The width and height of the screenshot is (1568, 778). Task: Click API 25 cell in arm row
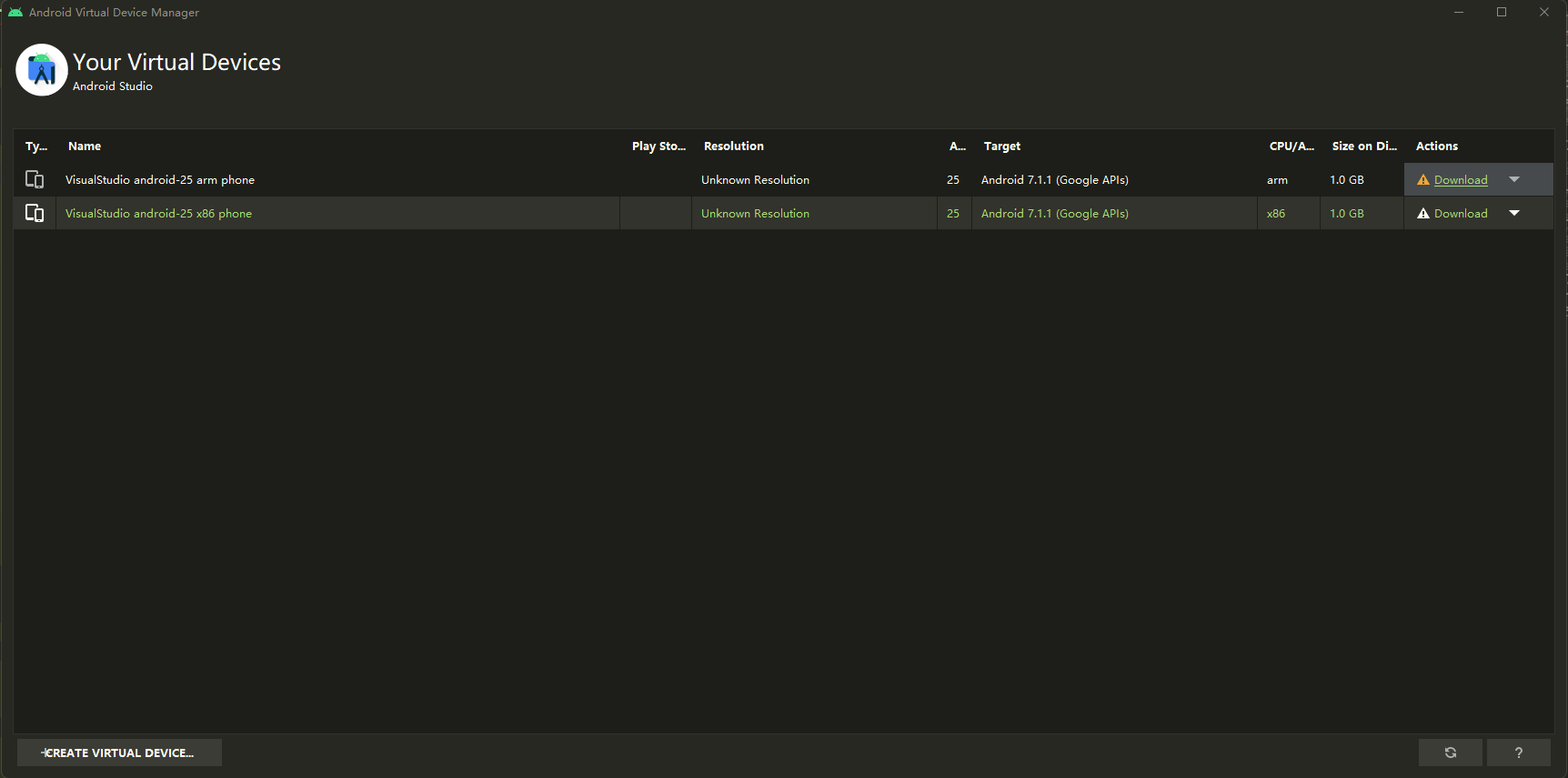pyautogui.click(x=953, y=180)
